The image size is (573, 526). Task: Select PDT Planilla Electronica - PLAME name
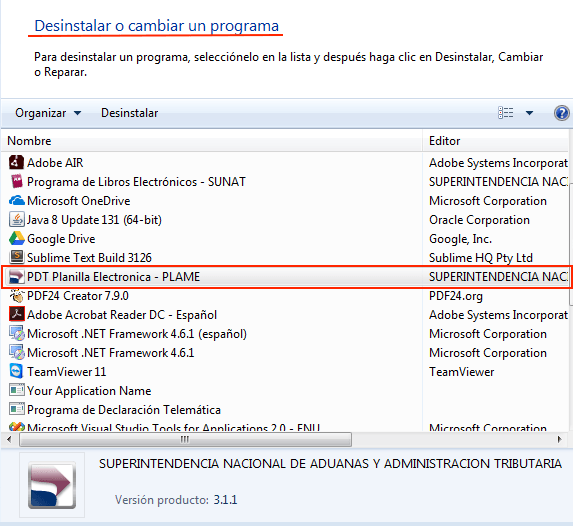click(114, 277)
